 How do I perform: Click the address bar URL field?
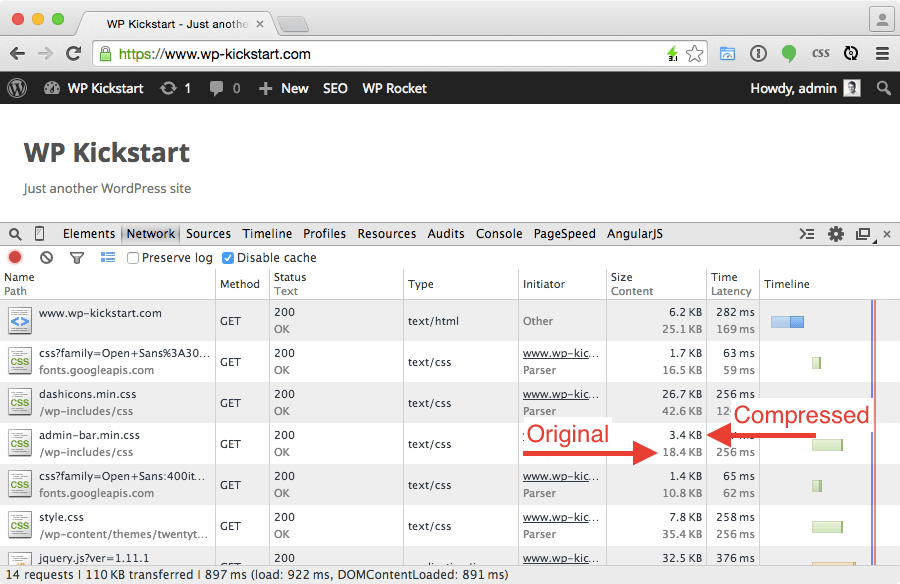coord(380,54)
